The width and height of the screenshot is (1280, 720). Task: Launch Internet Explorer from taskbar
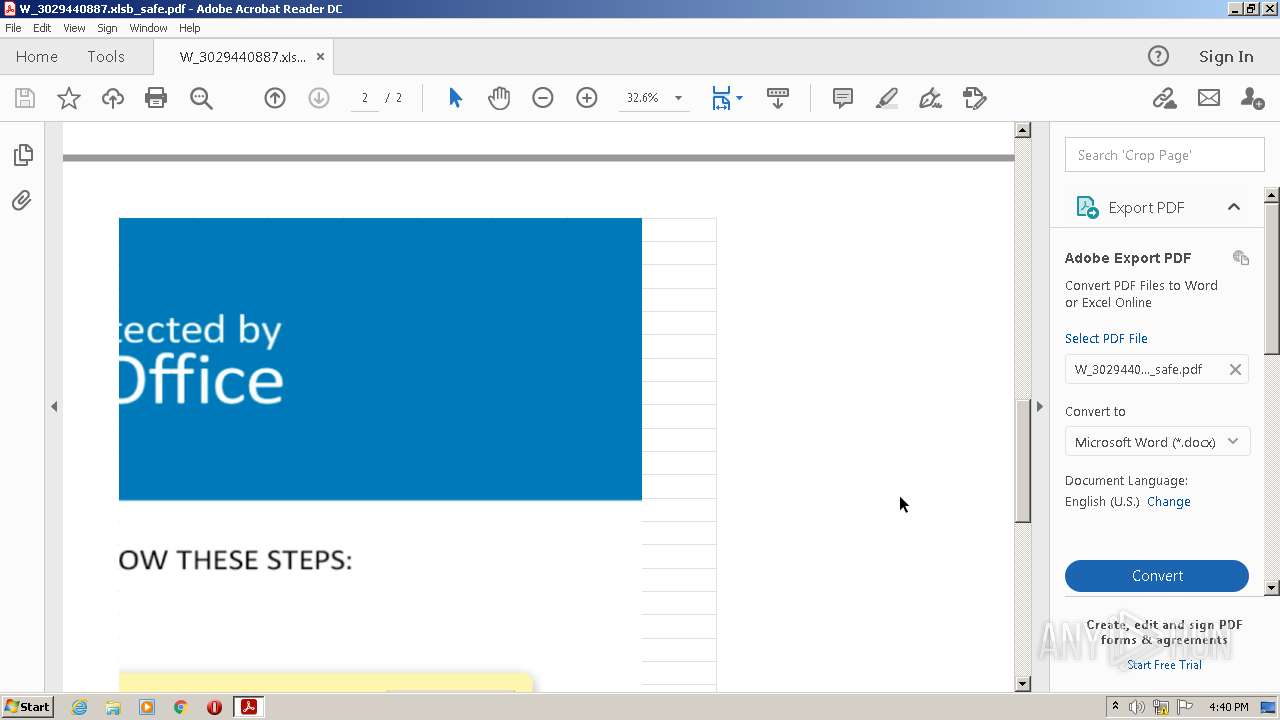pos(79,707)
